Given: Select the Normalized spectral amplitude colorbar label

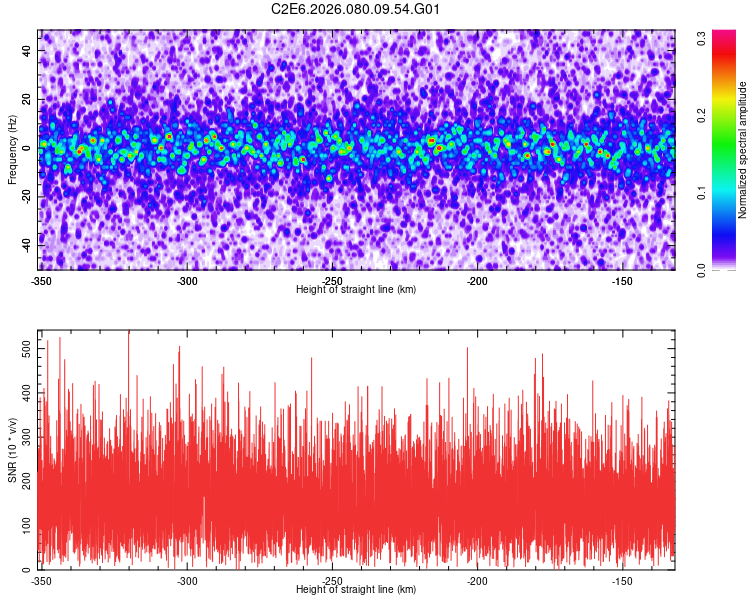Looking at the screenshot, I should (x=743, y=150).
